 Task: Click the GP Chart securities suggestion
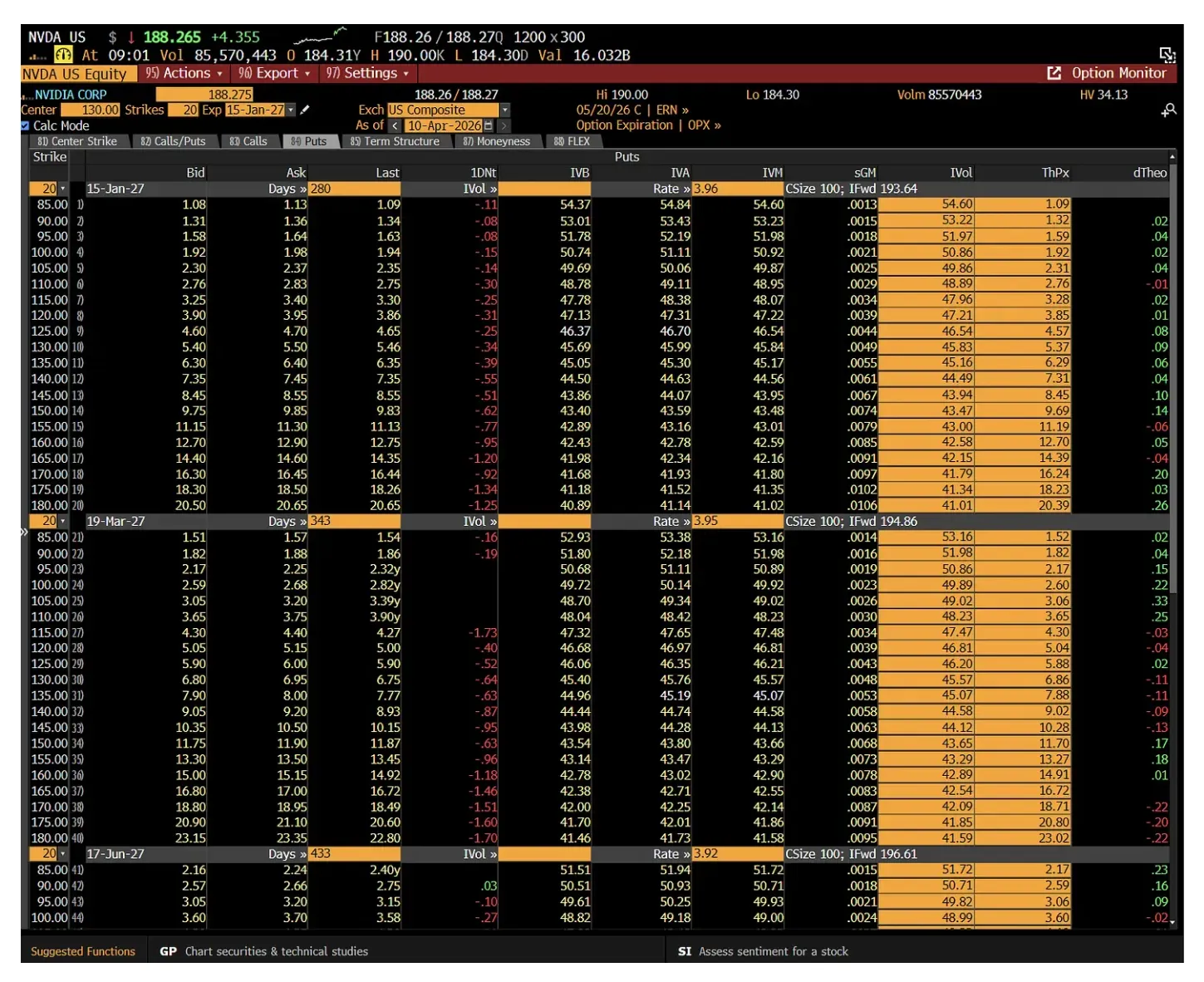(x=264, y=951)
